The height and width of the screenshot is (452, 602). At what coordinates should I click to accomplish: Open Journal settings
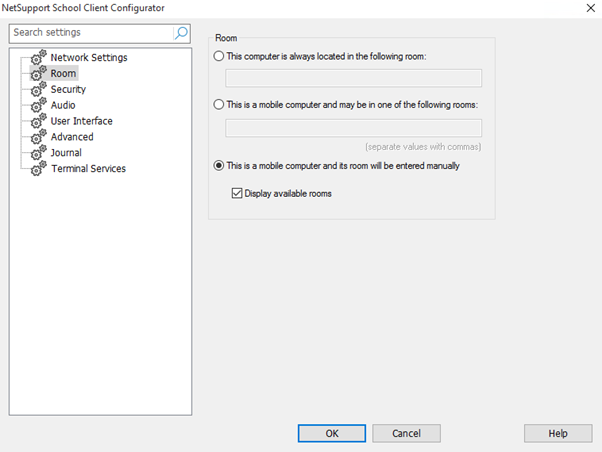pyautogui.click(x=66, y=152)
